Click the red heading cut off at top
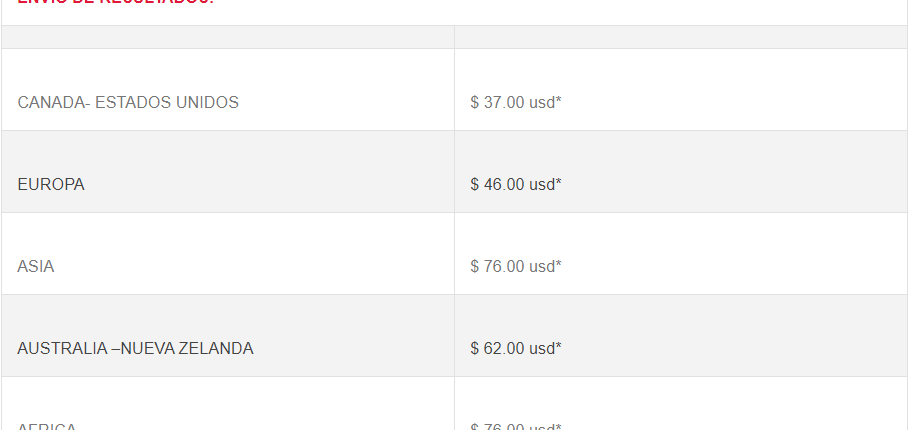The height and width of the screenshot is (430, 908). pyautogui.click(x=116, y=2)
